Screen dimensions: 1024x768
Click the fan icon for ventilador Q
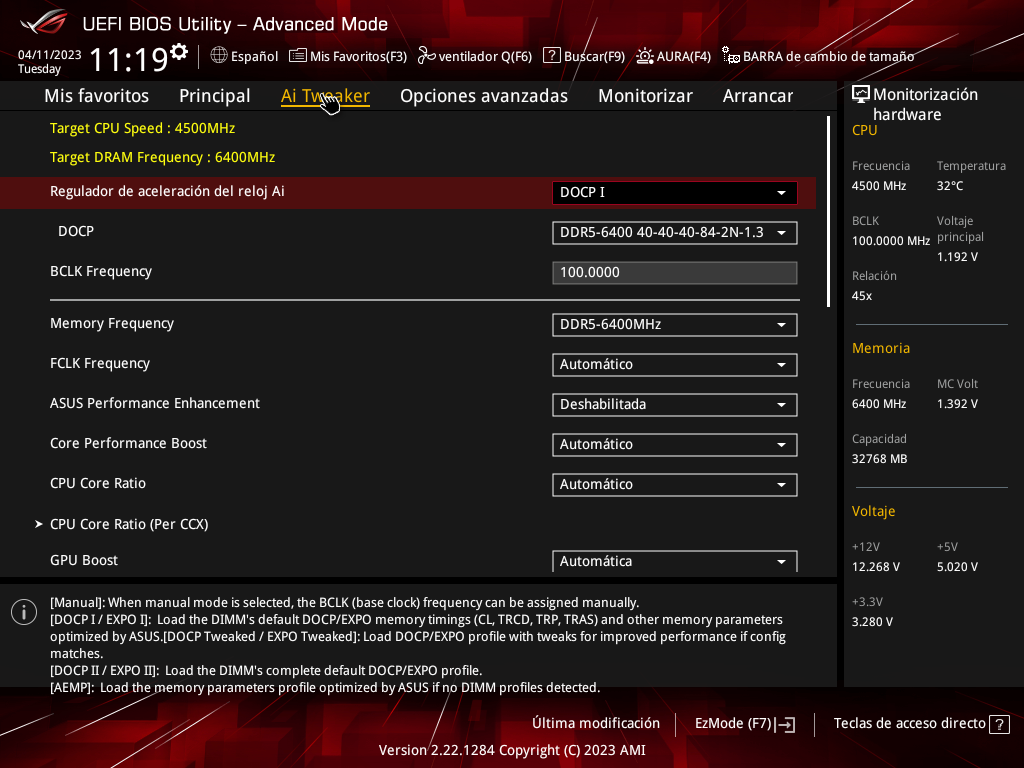coord(426,56)
